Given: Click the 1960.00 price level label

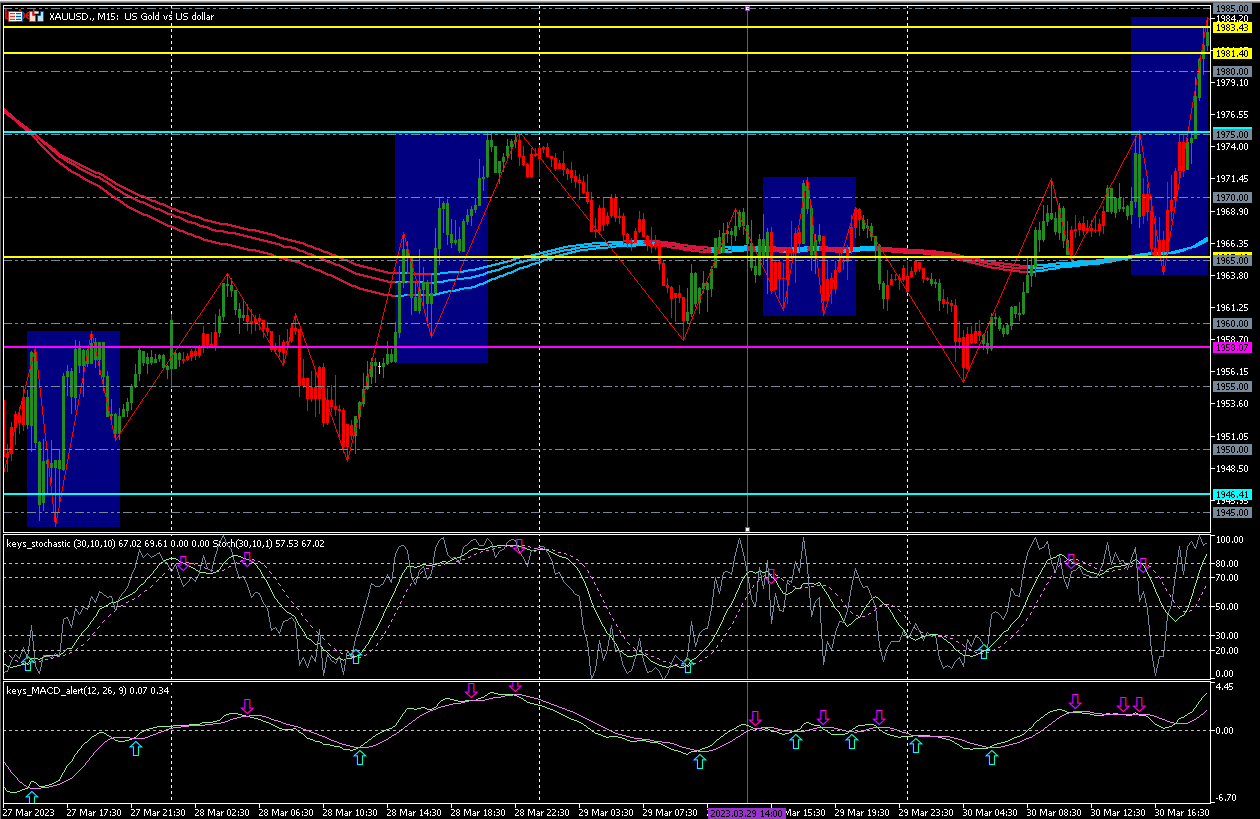Looking at the screenshot, I should pos(1231,324).
